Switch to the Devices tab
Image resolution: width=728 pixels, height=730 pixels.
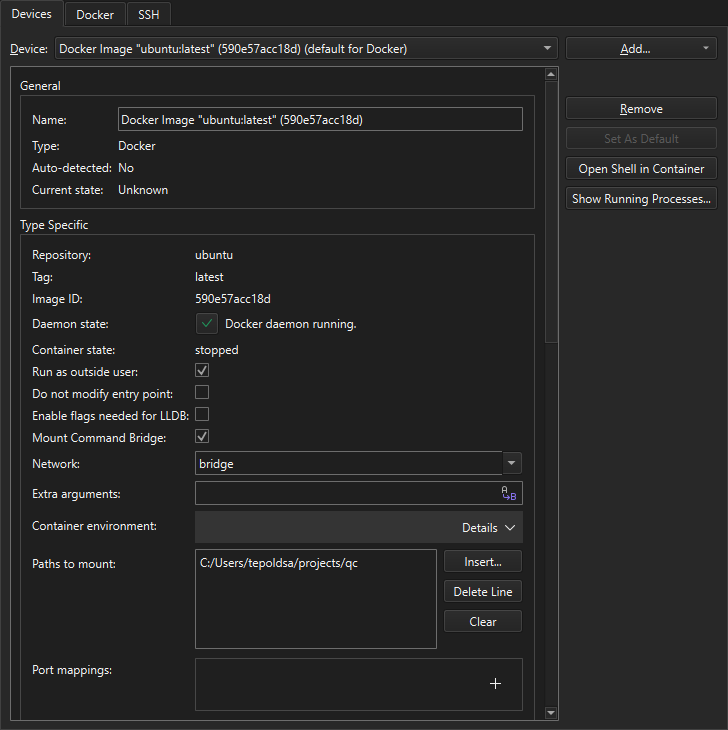32,14
